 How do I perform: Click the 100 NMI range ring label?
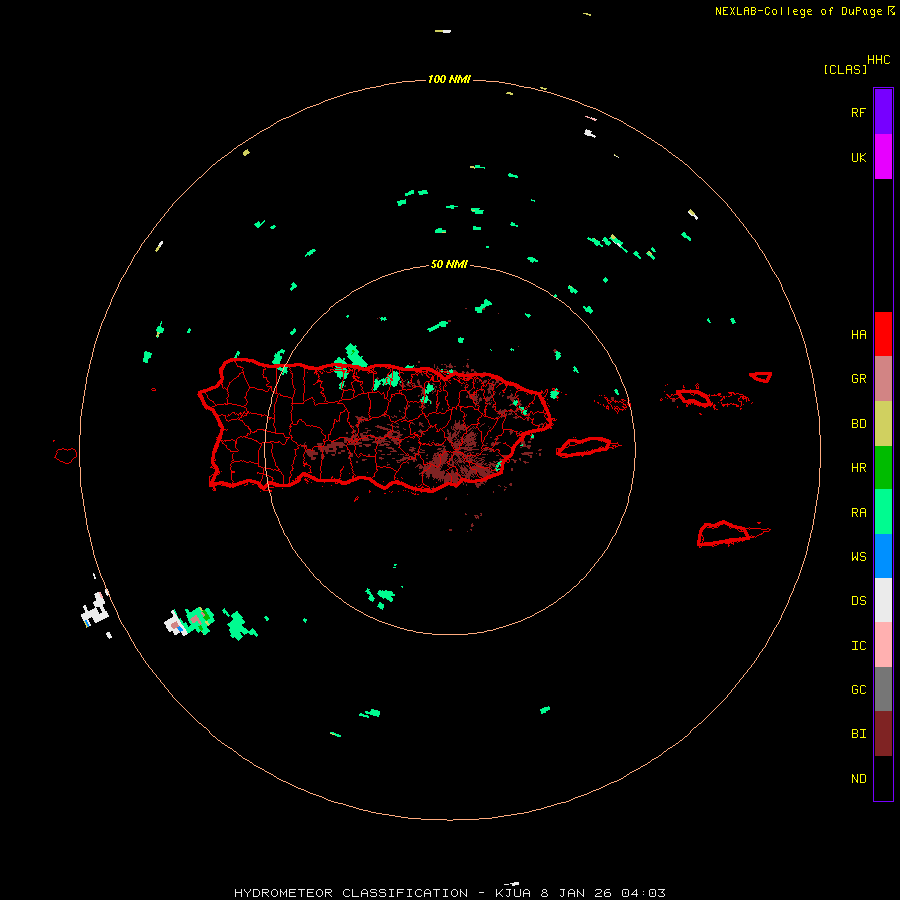[x=449, y=79]
